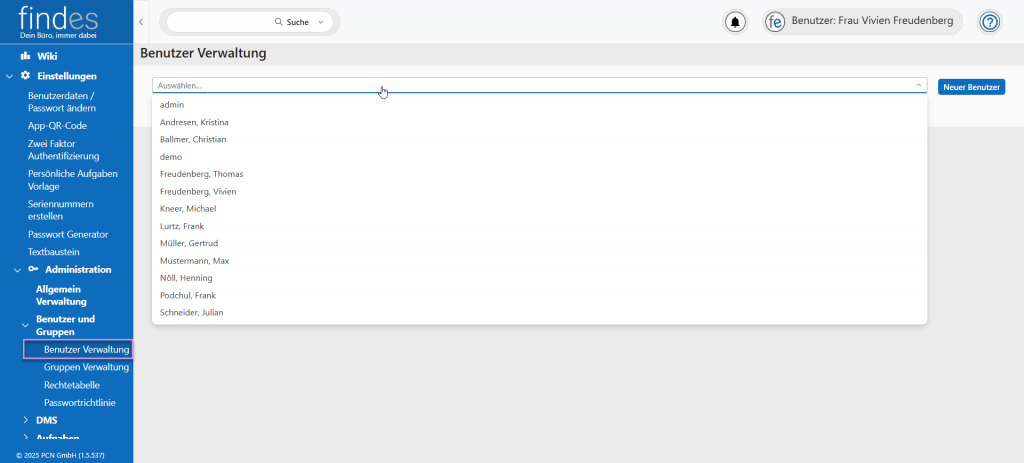Screen dimensions: 1024x463
Task: Click the notification bell icon
Action: pos(736,22)
